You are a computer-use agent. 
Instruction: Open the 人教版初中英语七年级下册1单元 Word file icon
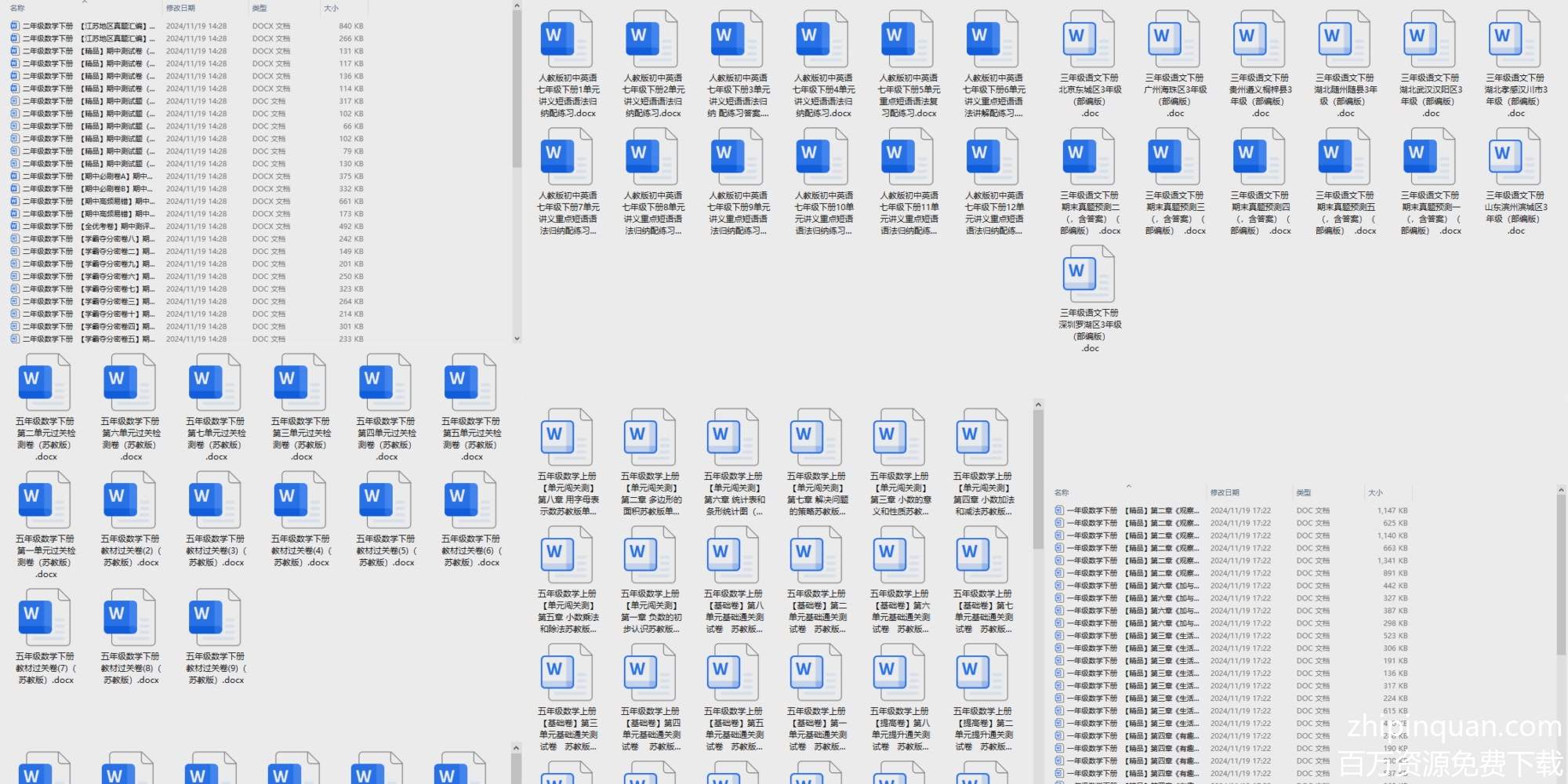567,39
